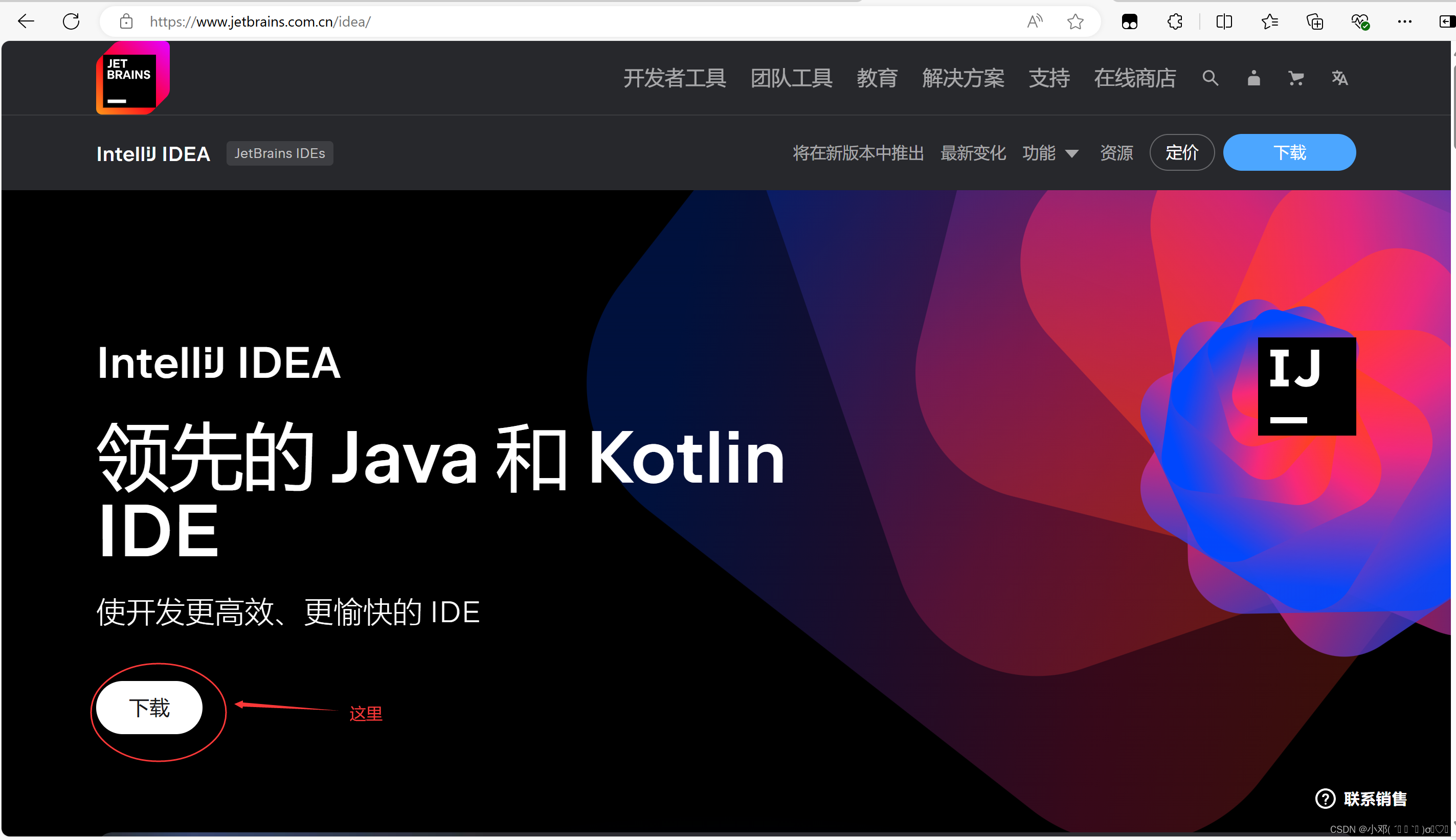
Task: Open browser settings three-dots menu
Action: (x=1404, y=22)
